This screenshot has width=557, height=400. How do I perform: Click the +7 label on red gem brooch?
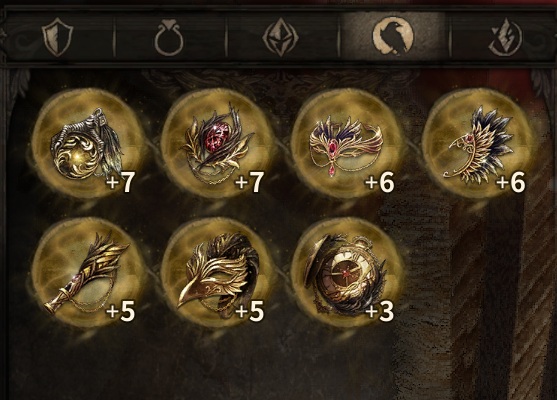tap(250, 183)
